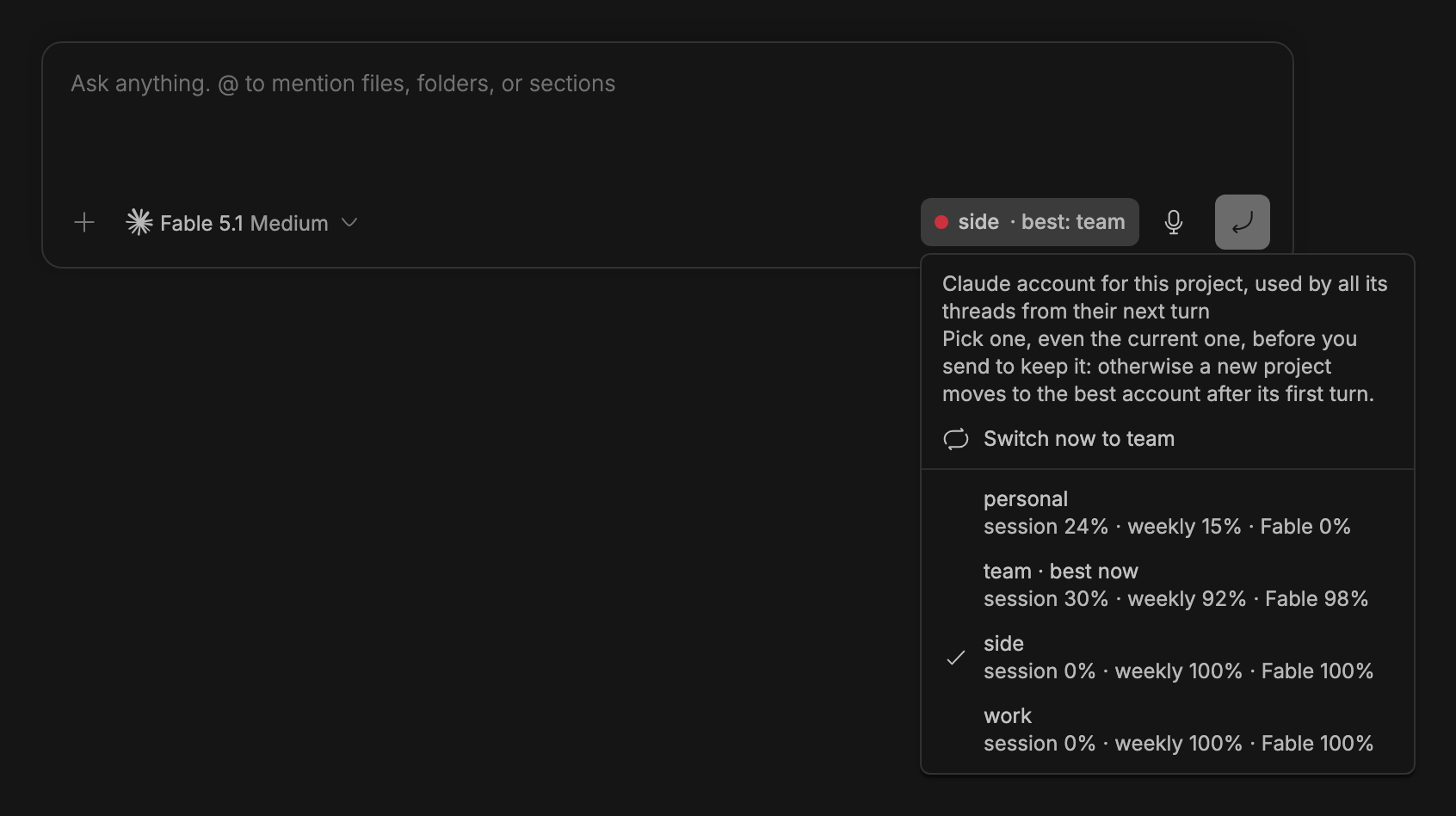This screenshot has width=1456, height=816.
Task: Click the microphone voice input icon
Action: (1174, 222)
